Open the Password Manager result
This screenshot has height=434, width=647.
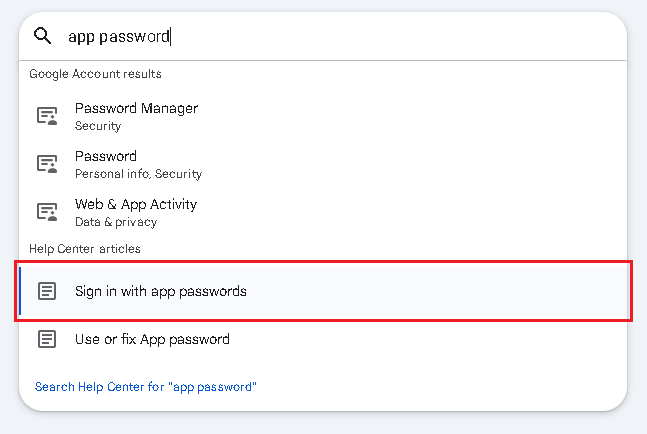pos(136,108)
